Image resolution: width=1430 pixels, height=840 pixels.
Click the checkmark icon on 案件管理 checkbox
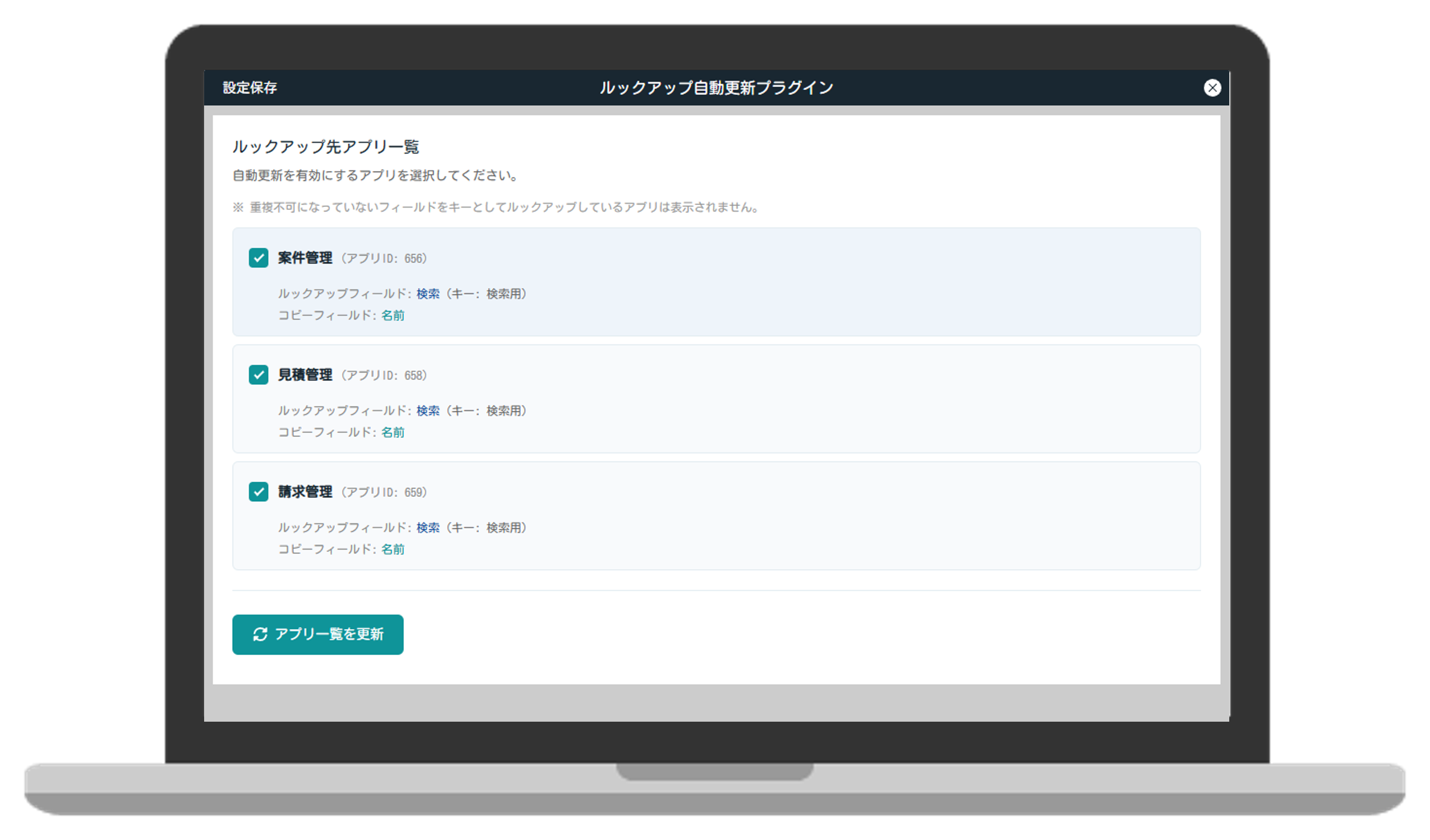tap(258, 259)
